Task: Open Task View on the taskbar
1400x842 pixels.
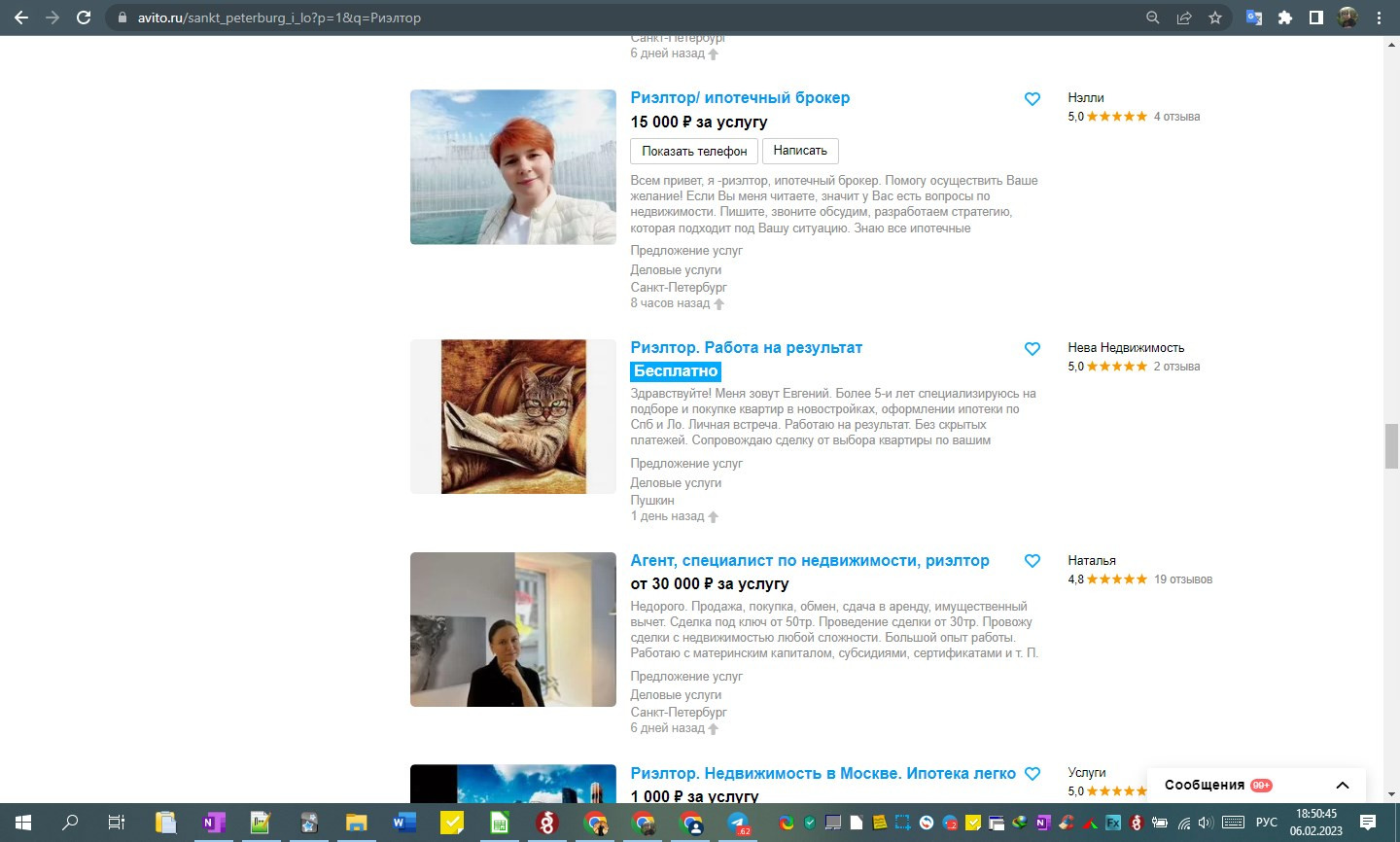Action: 116,823
